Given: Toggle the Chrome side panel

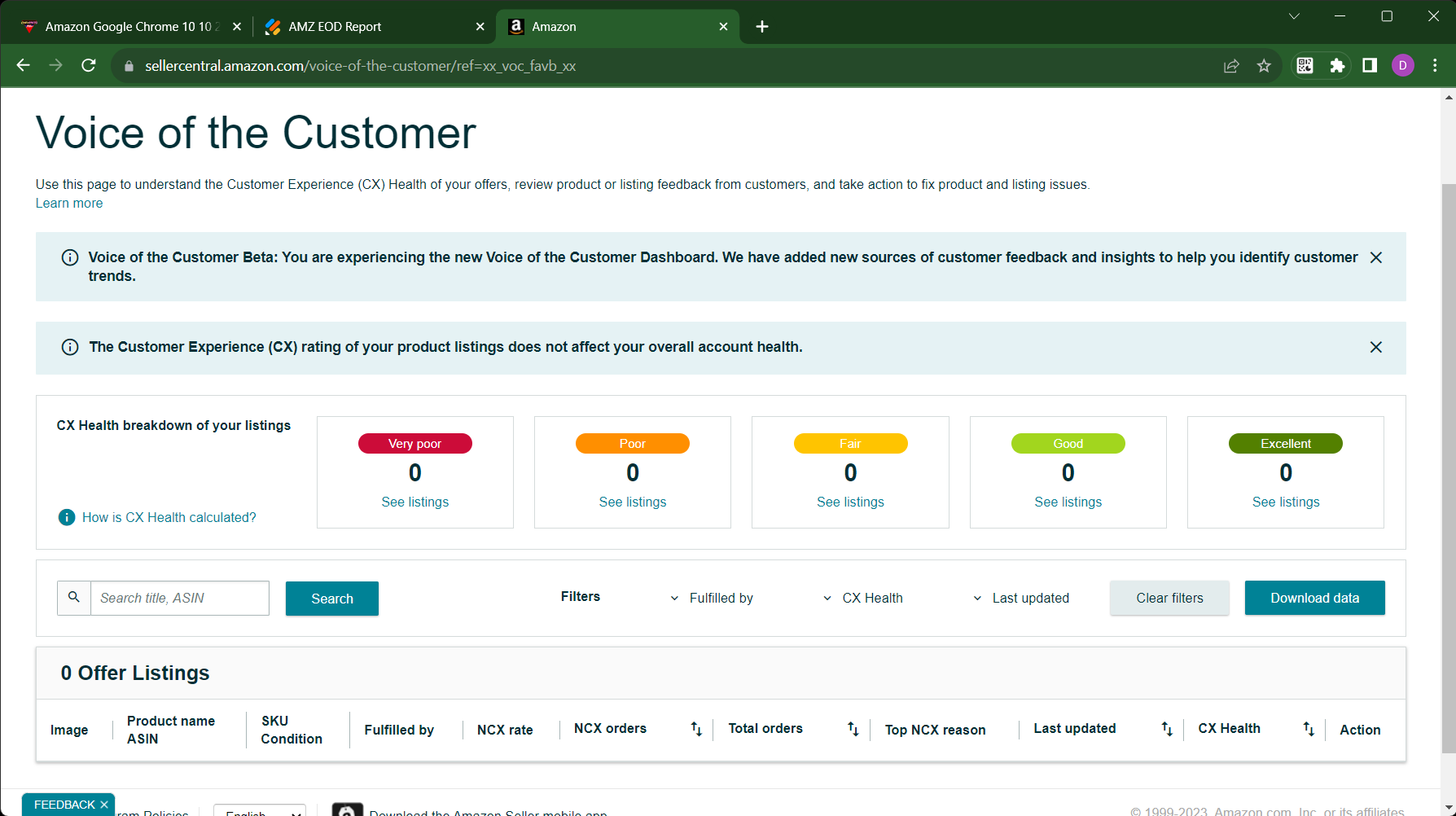Looking at the screenshot, I should point(1370,65).
